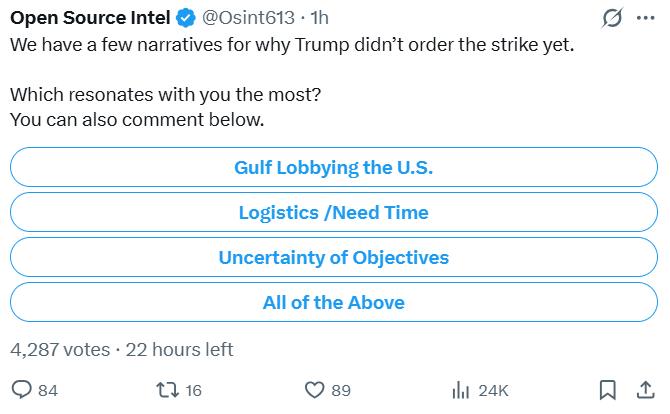Bookmark this post with the bookmark icon
Image resolution: width=670 pixels, height=414 pixels.
pyautogui.click(x=607, y=389)
